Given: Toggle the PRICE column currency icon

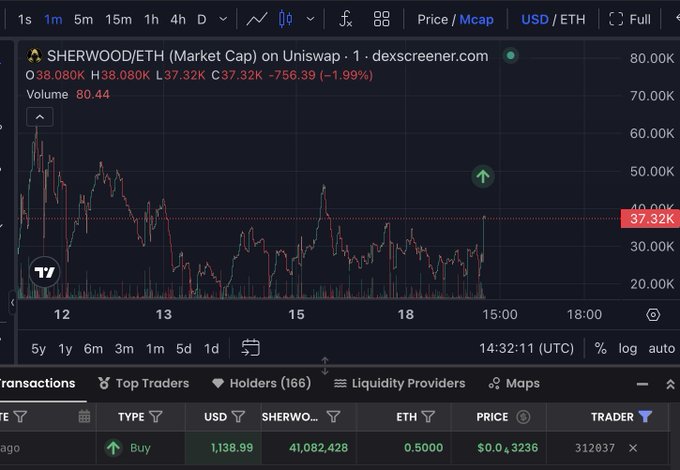Looking at the screenshot, I should coord(523,417).
